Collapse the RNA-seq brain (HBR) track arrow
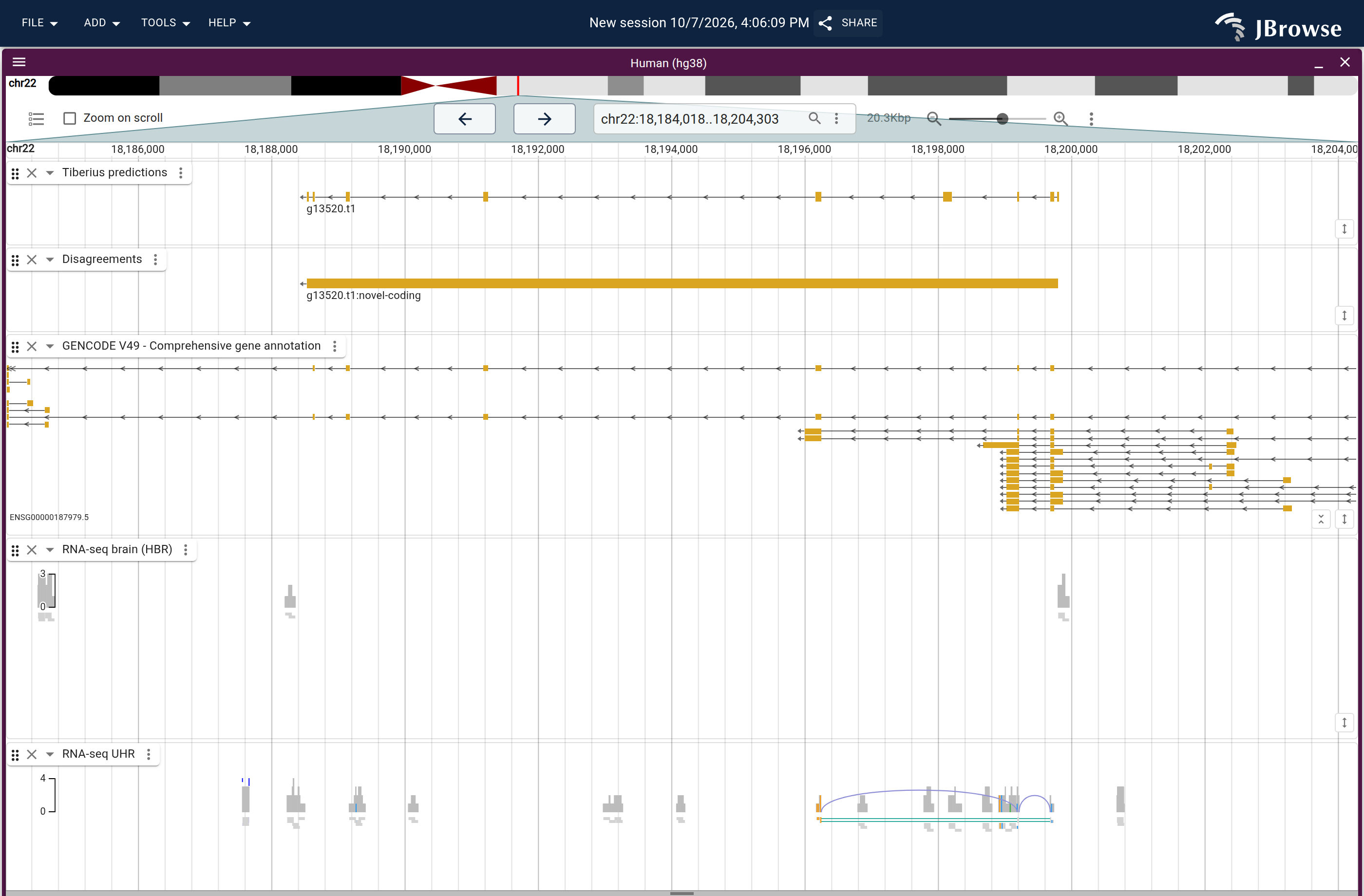The width and height of the screenshot is (1364, 896). point(50,549)
